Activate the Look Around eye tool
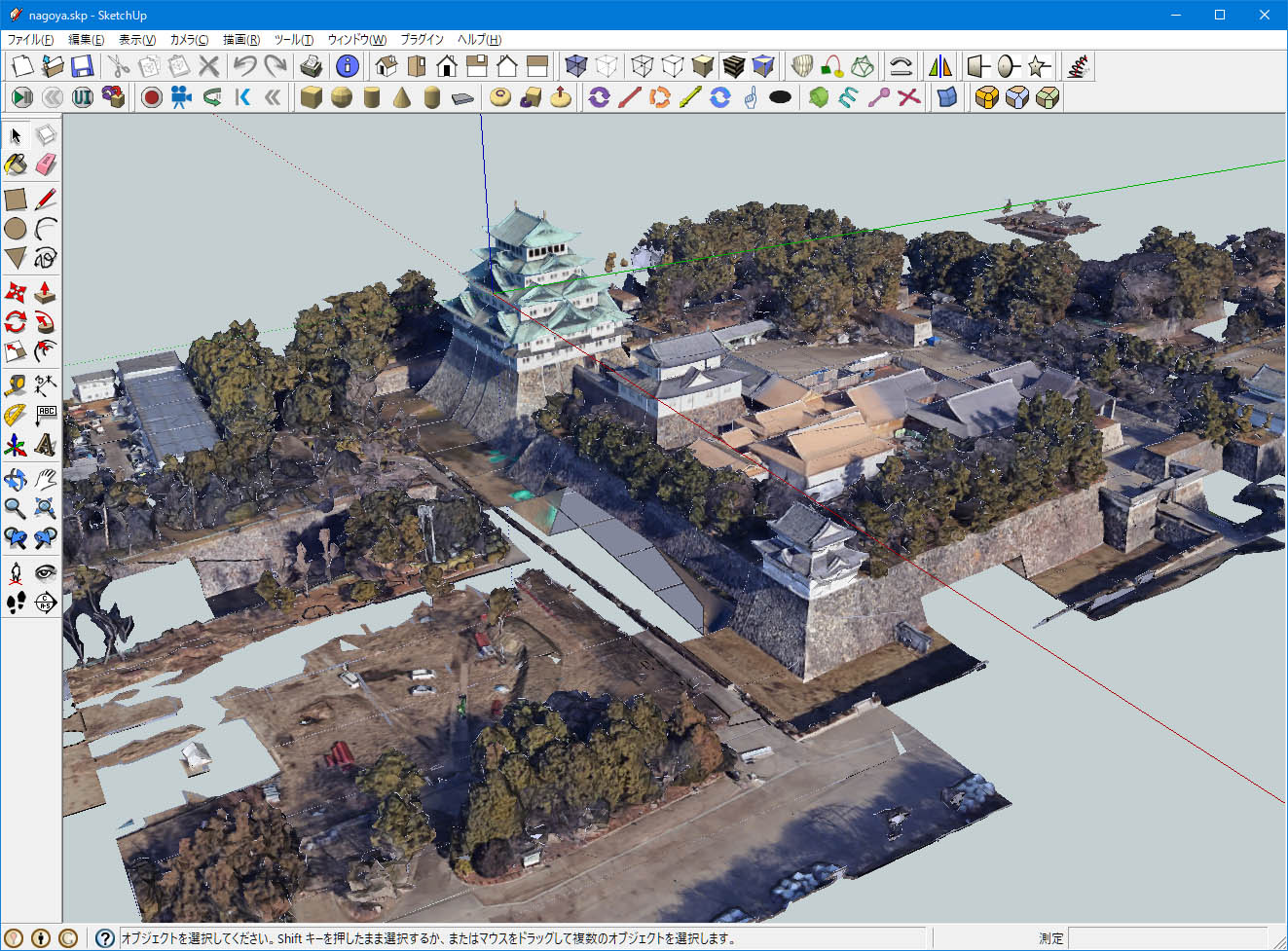Screen dimensions: 1288x951 (46, 572)
